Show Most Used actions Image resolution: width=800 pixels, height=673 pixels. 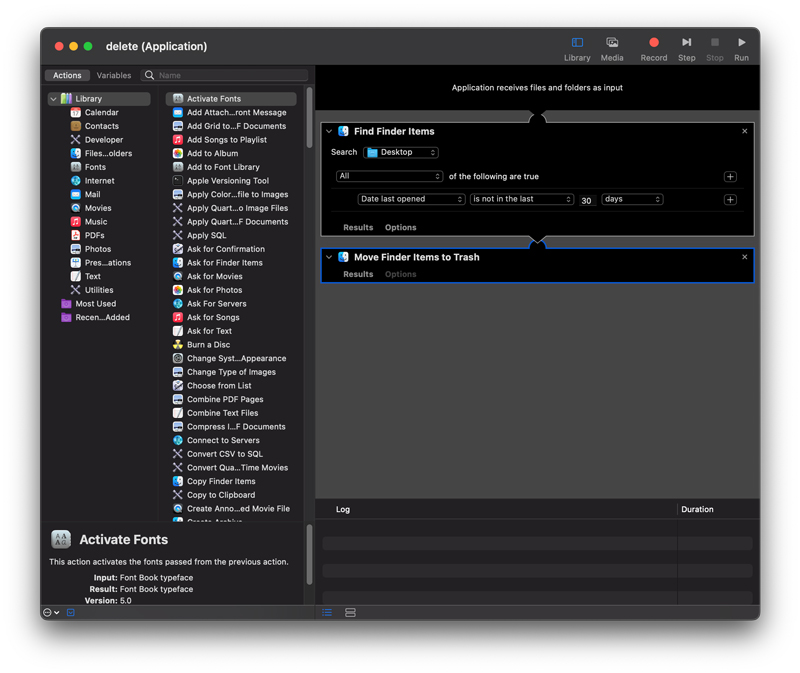[x=95, y=304]
